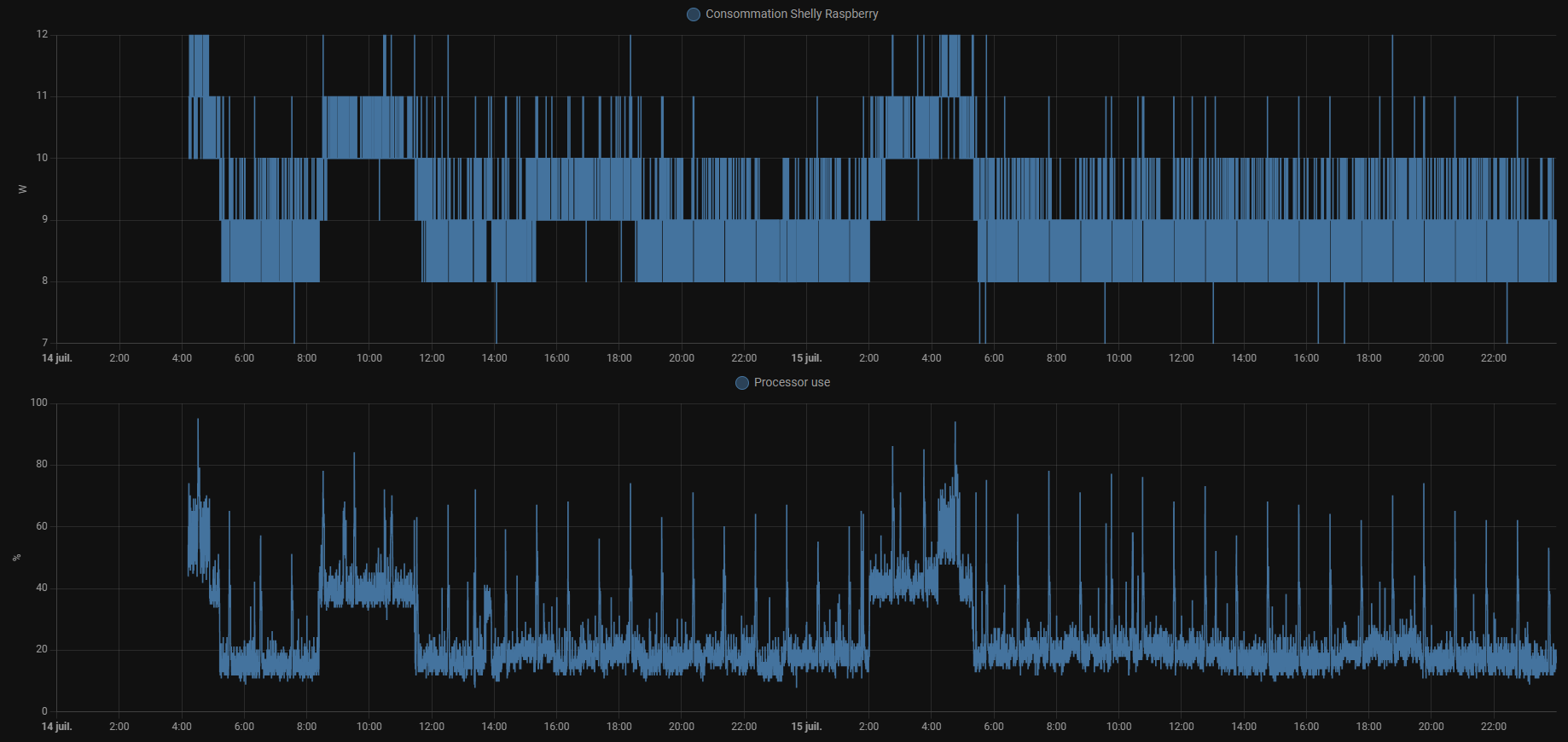Toggle the Consommation Shelly Raspberry legend circle
Screen dimensions: 1568x742
(694, 14)
